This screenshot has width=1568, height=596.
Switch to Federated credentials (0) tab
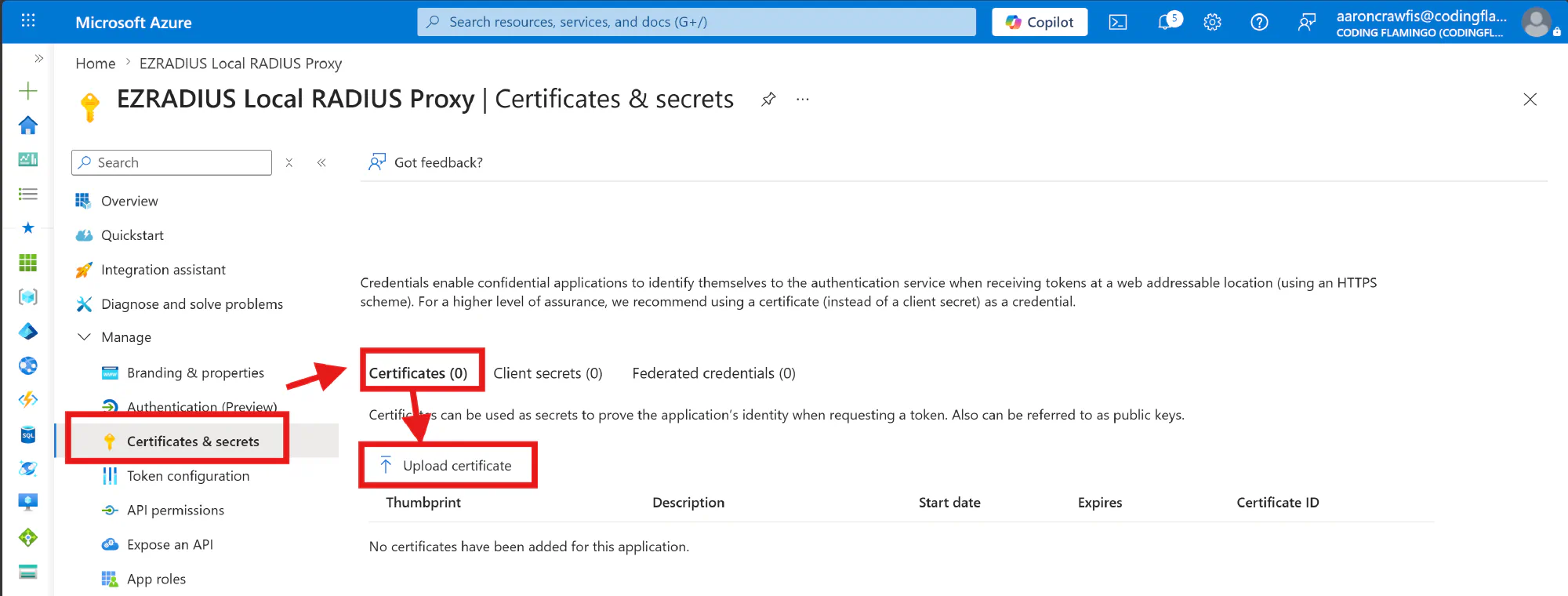point(713,373)
